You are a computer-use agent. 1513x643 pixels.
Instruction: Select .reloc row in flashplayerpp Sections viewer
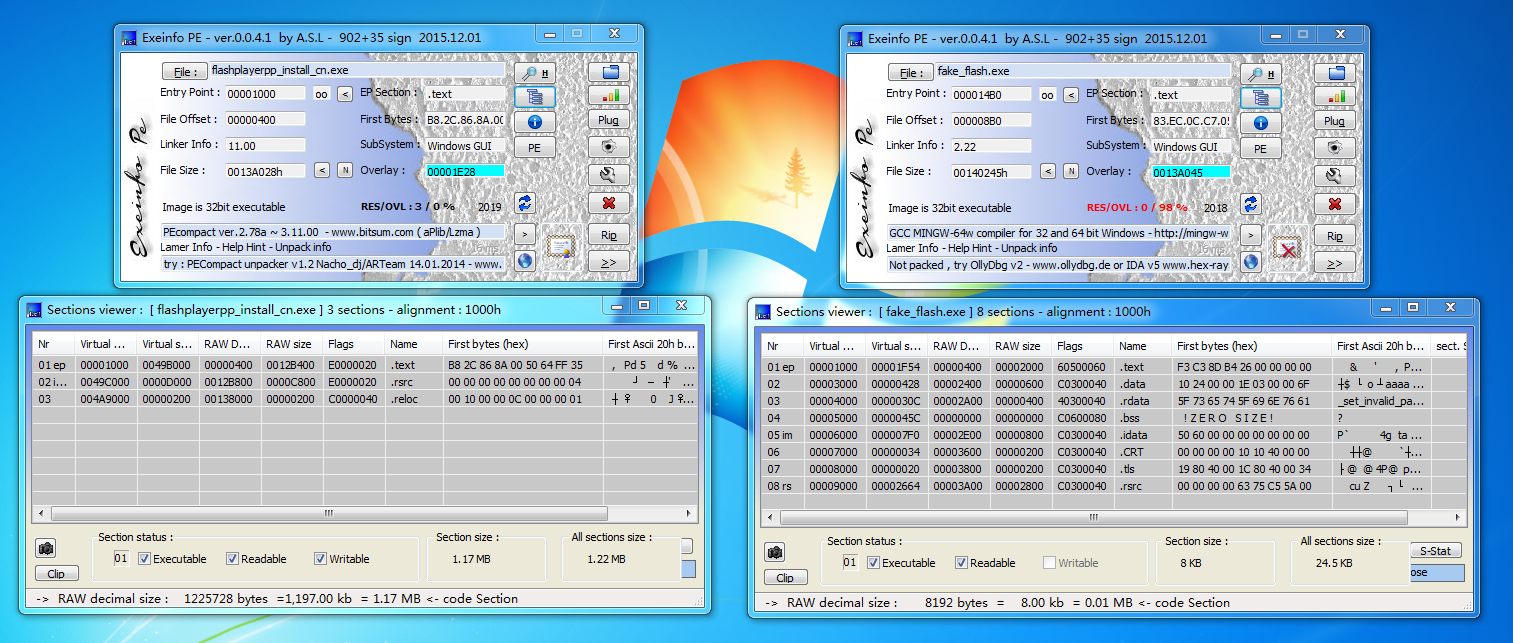tap(364, 399)
